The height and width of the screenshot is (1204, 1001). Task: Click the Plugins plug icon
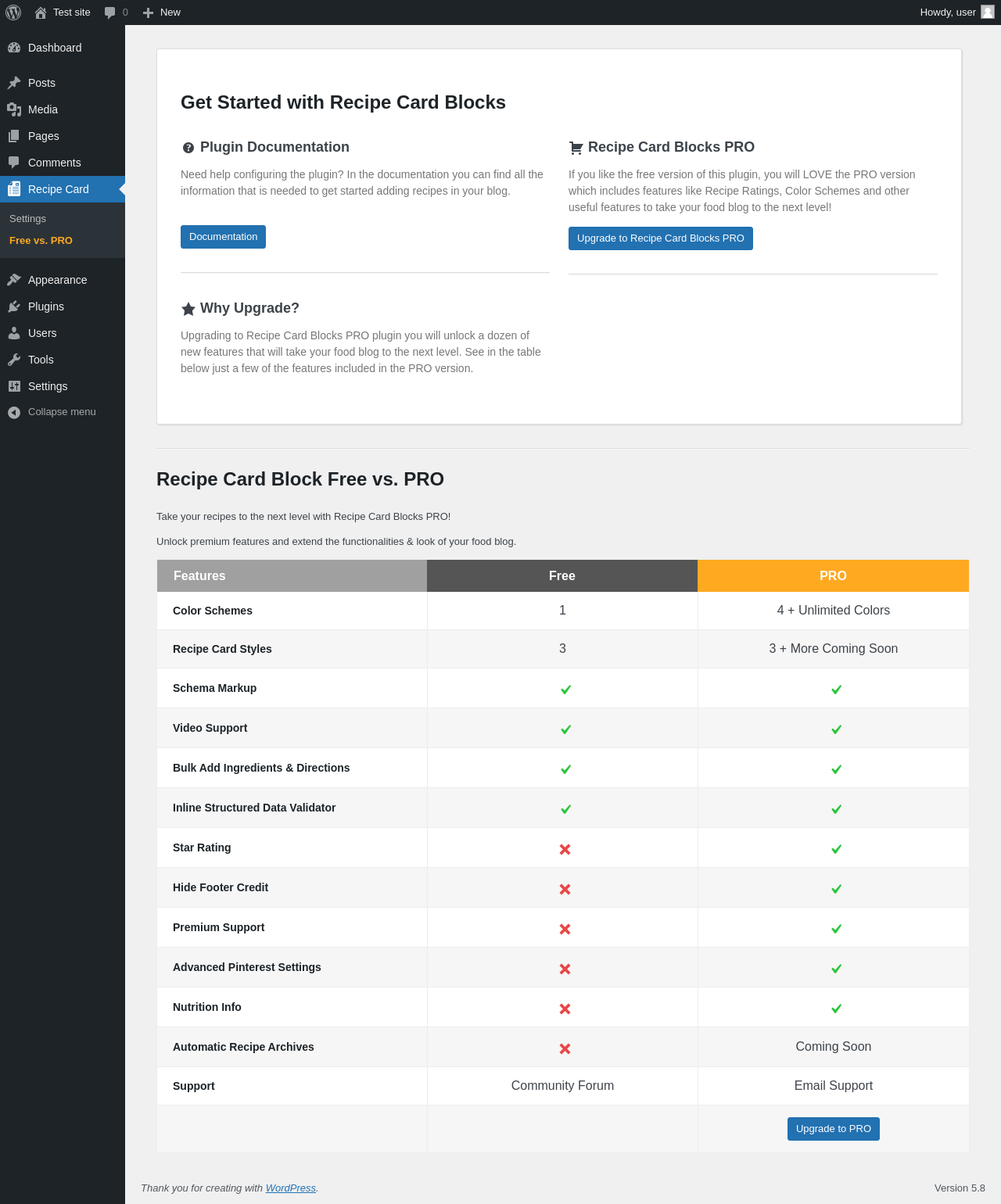pyautogui.click(x=14, y=306)
